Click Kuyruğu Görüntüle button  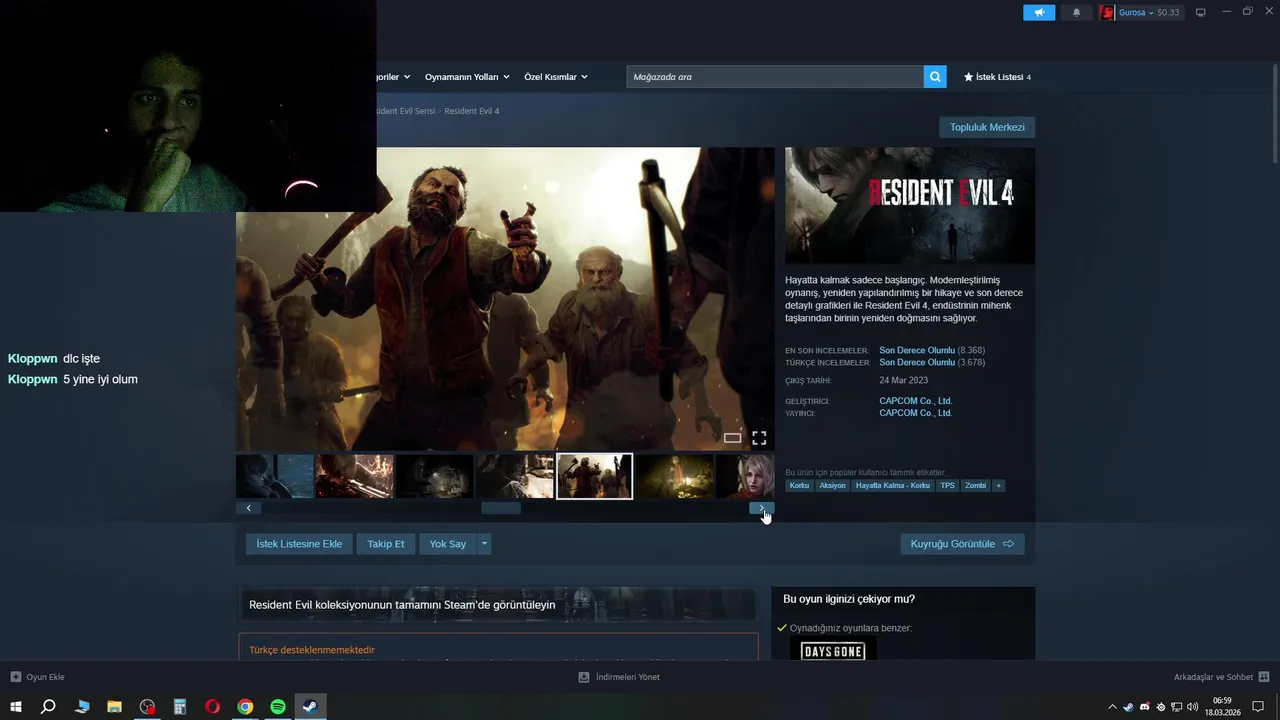point(962,544)
